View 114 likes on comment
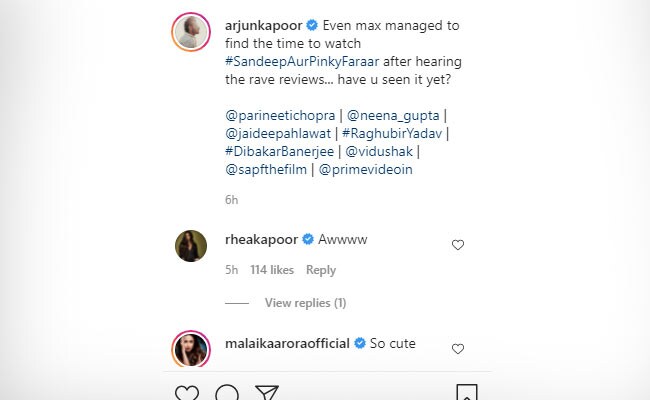650x400 pixels. [272, 270]
